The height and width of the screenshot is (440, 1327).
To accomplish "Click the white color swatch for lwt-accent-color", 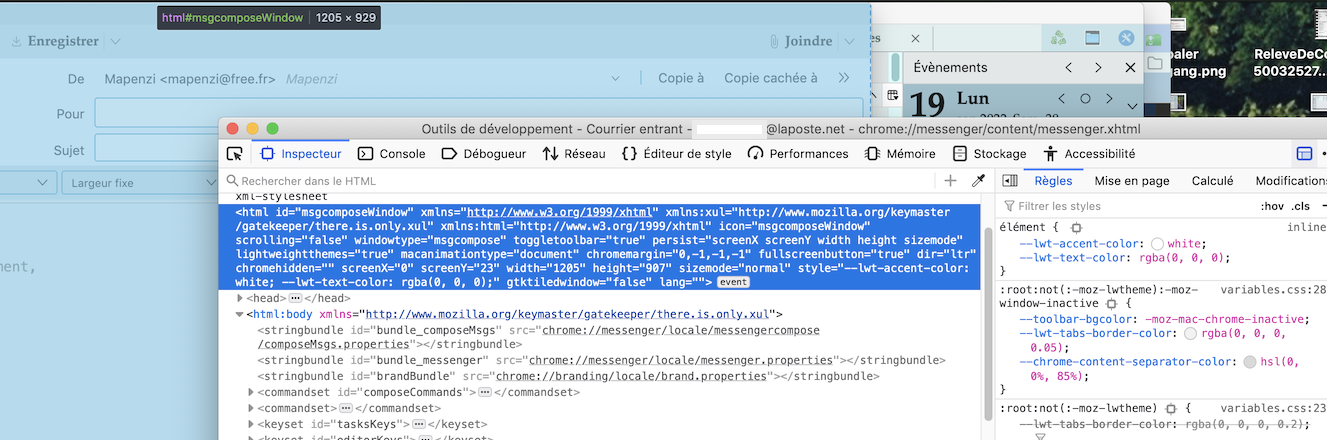I will [x=1157, y=243].
